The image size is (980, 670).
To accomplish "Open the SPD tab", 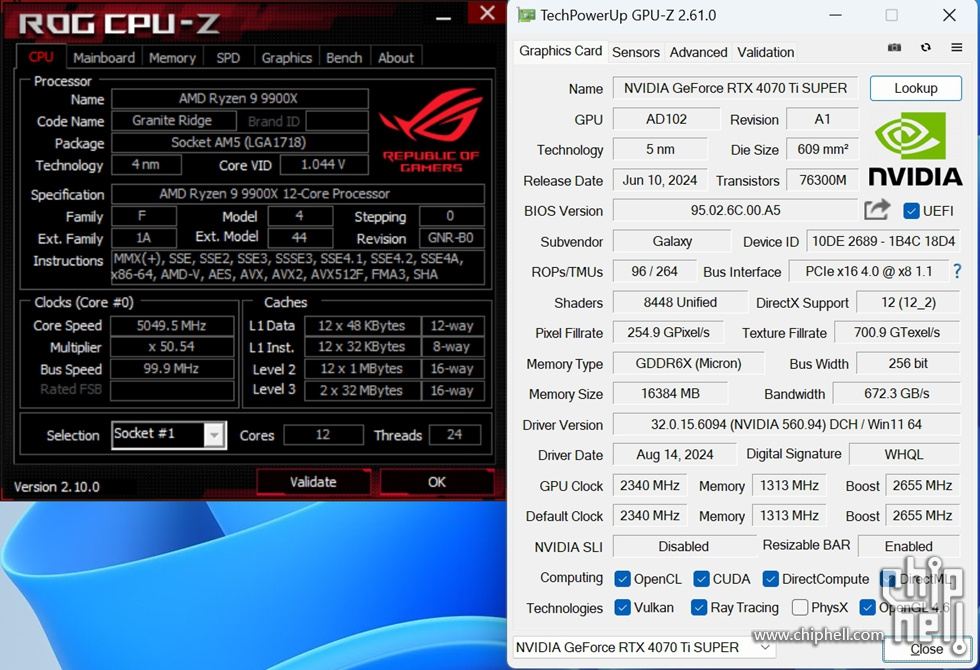I will [x=228, y=58].
